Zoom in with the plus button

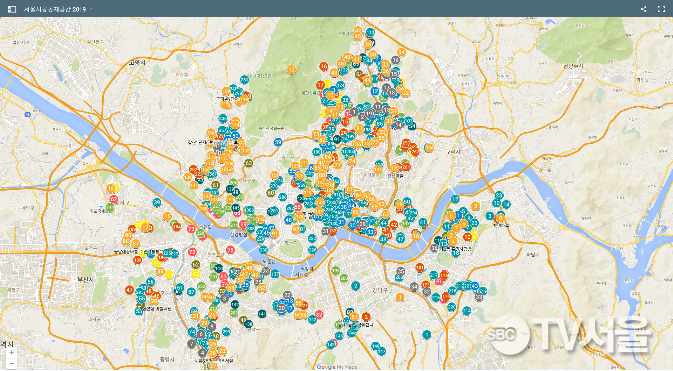click(11, 353)
